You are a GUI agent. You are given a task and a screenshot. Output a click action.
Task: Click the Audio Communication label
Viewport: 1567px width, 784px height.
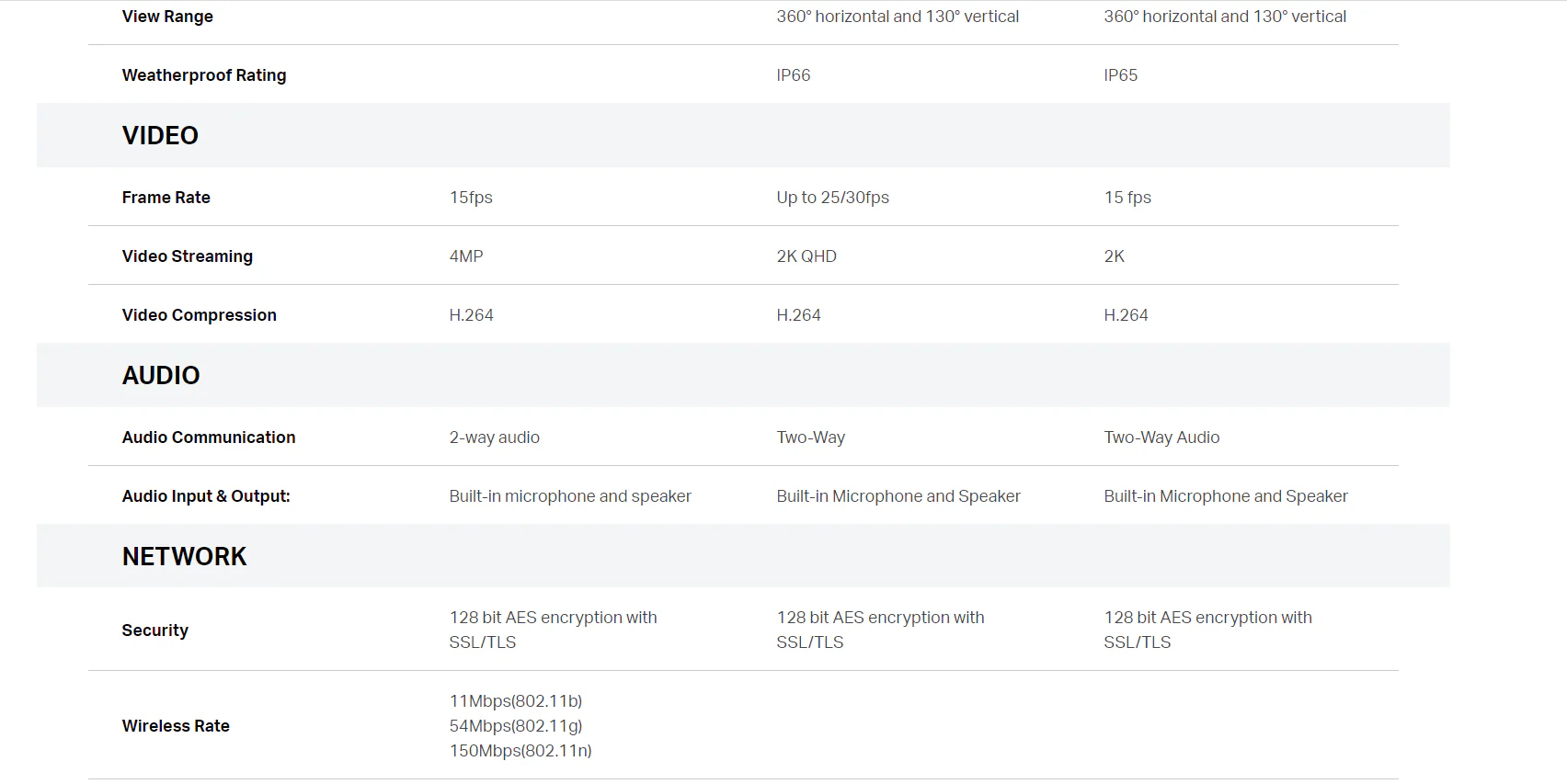(x=209, y=437)
